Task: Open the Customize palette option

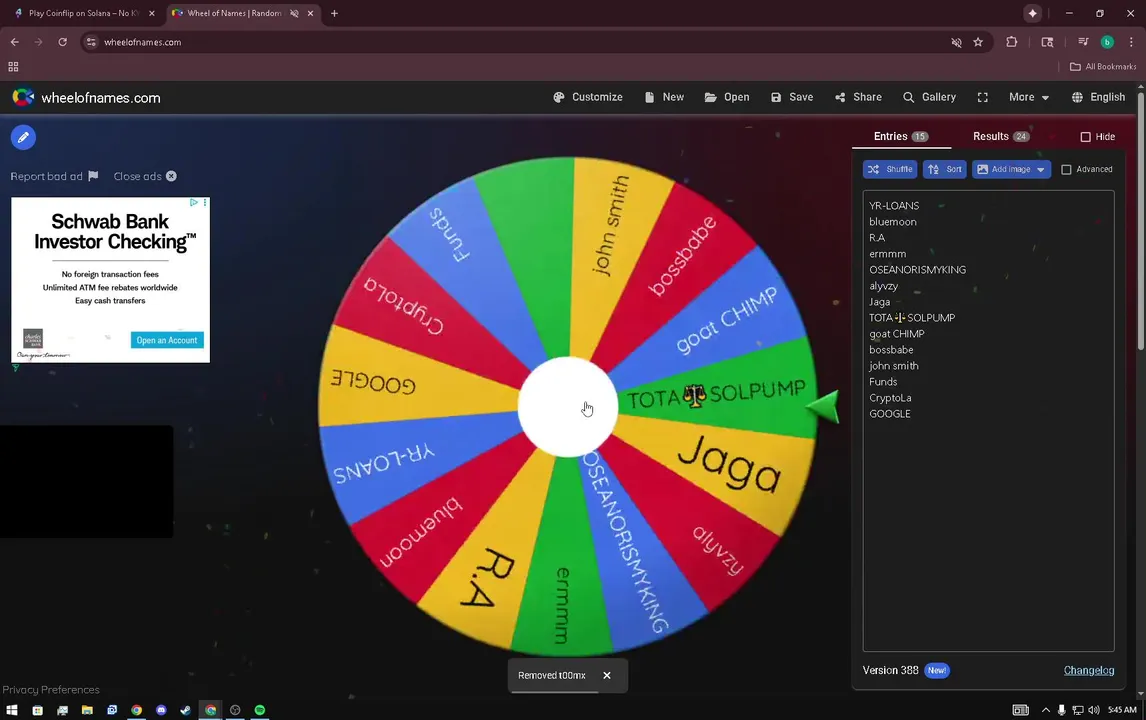Action: pos(588,97)
